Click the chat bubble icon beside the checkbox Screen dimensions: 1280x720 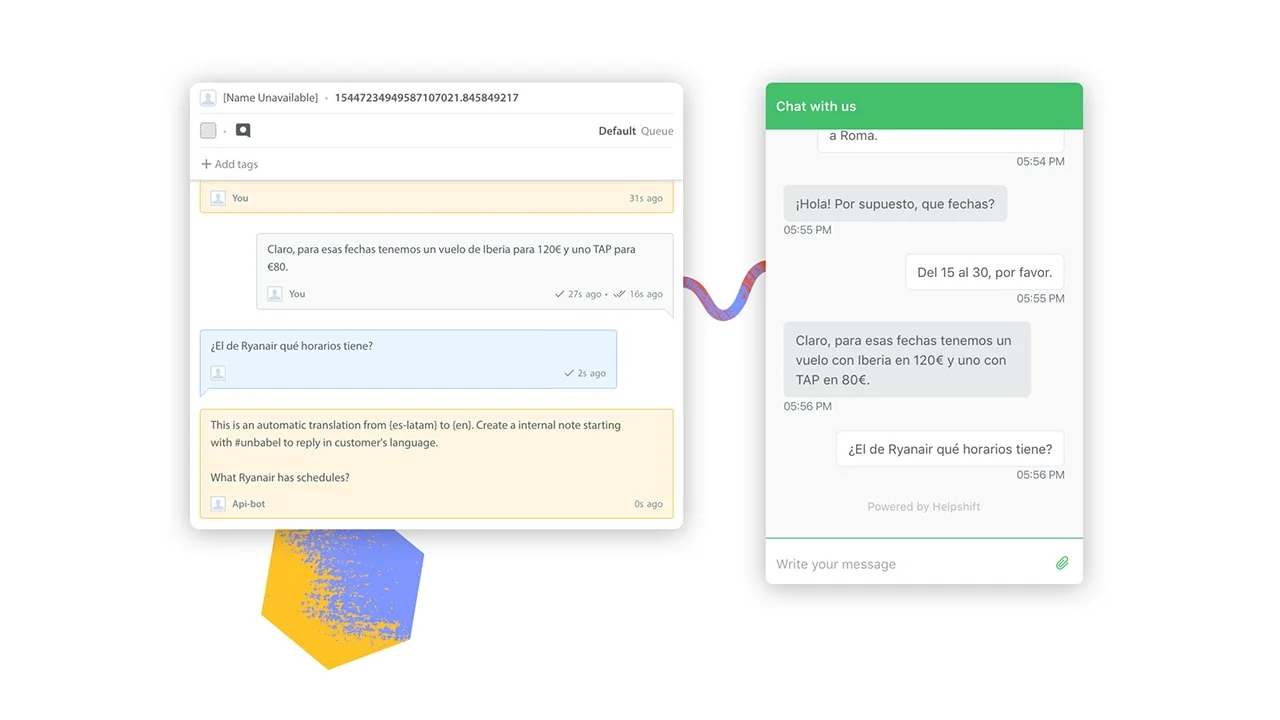coord(243,130)
